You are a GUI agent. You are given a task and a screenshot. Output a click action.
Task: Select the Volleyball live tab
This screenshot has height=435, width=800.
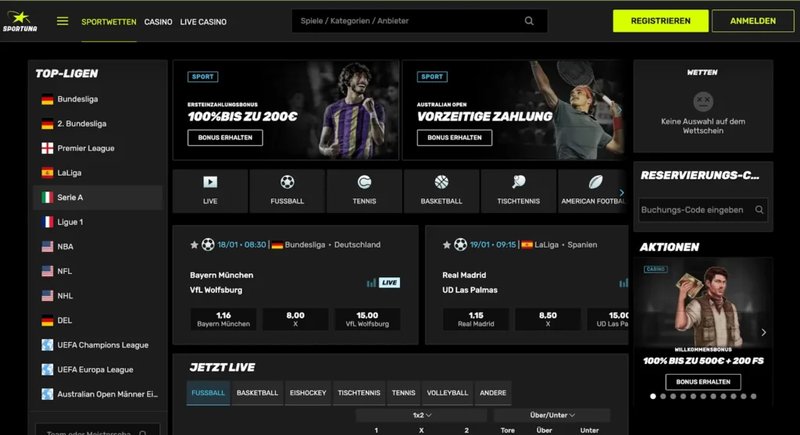(447, 393)
